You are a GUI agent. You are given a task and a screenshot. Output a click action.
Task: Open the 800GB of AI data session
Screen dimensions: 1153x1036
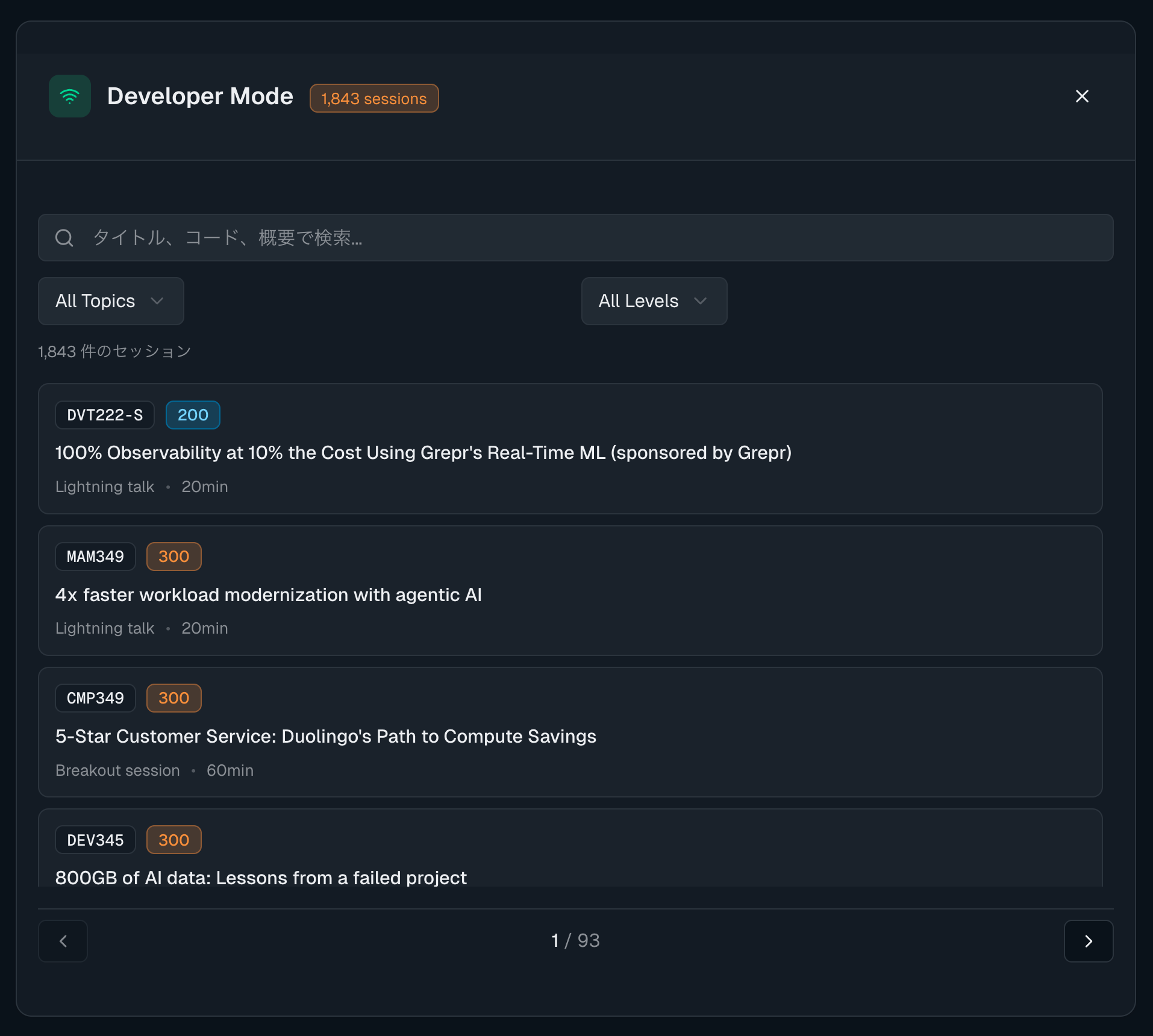tap(261, 878)
